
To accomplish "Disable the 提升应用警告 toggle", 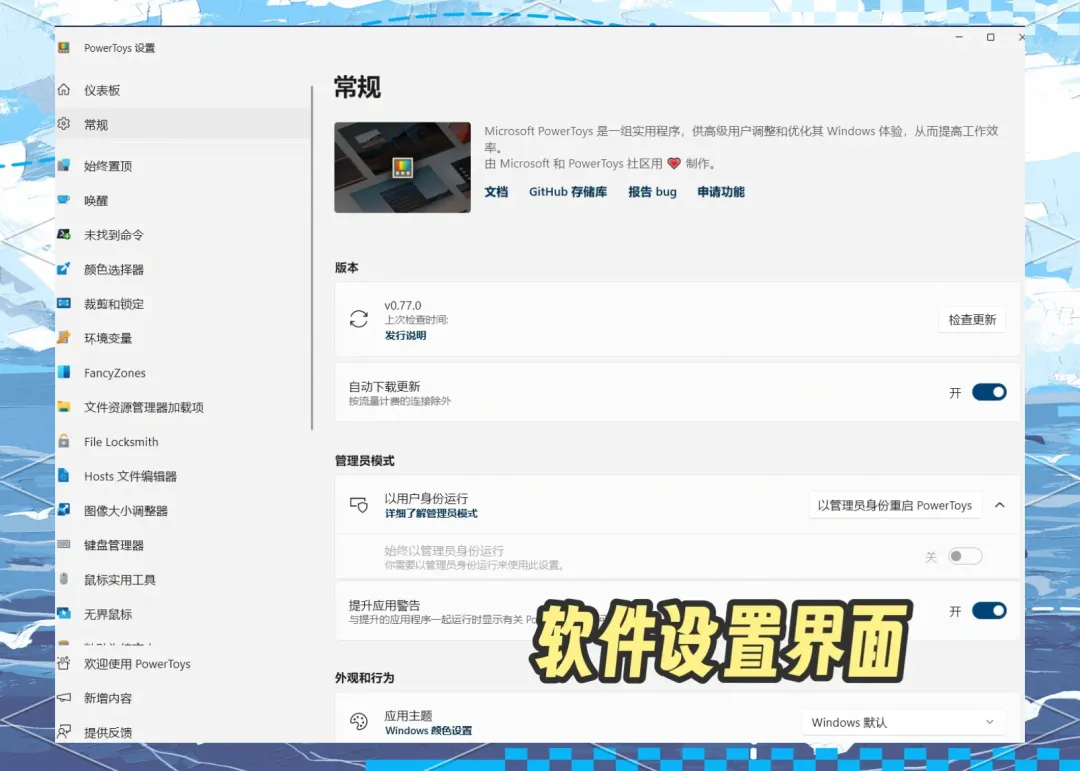I will (x=989, y=610).
